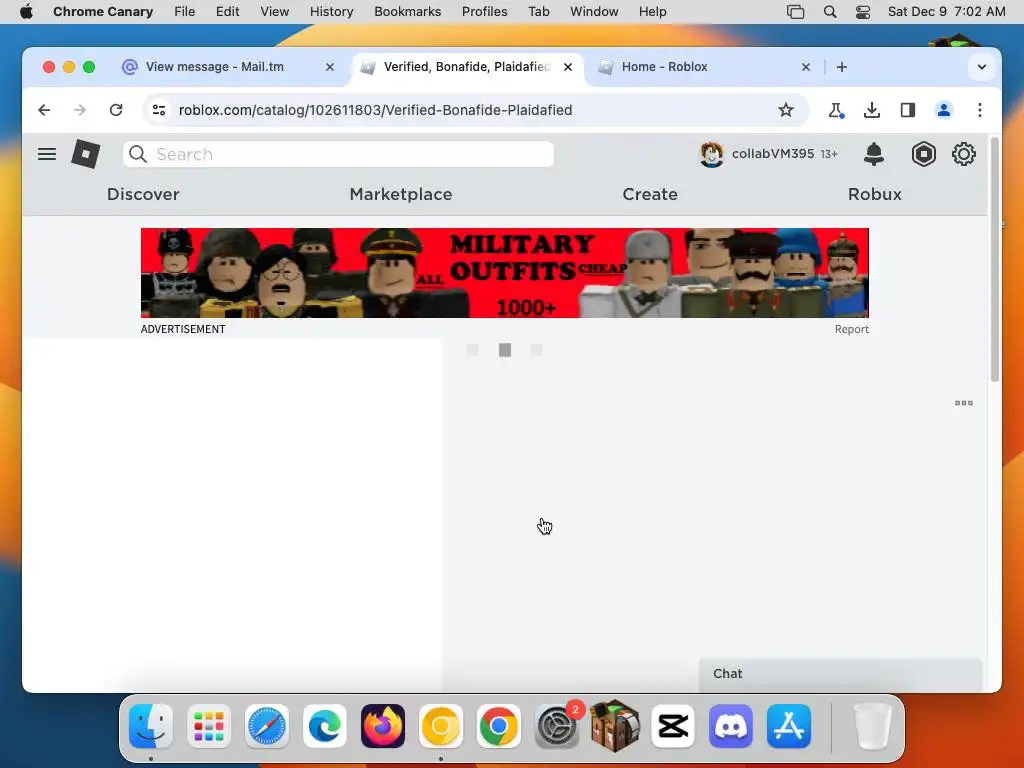The height and width of the screenshot is (768, 1024).
Task: Focus the Roblox Search field
Action: 338,154
